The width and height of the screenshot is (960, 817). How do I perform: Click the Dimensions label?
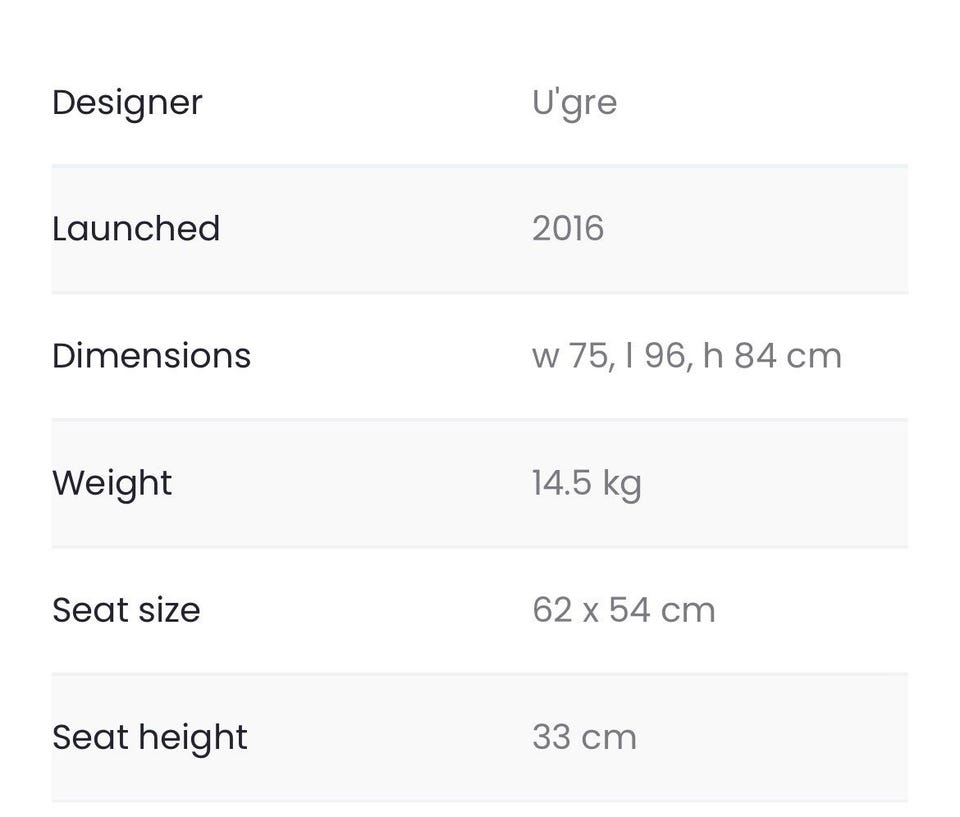tap(151, 356)
